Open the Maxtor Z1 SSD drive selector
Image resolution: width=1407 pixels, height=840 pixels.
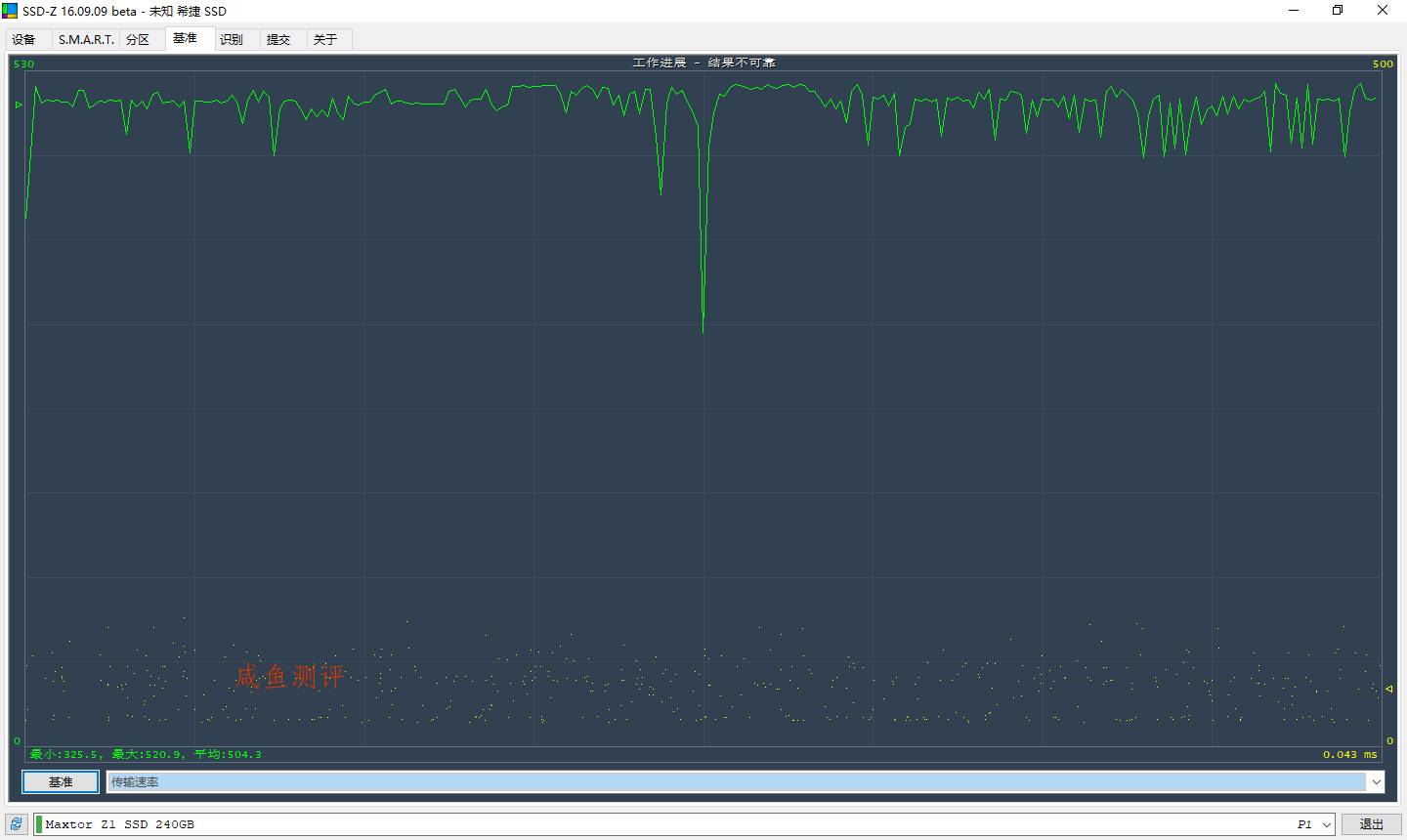684,824
